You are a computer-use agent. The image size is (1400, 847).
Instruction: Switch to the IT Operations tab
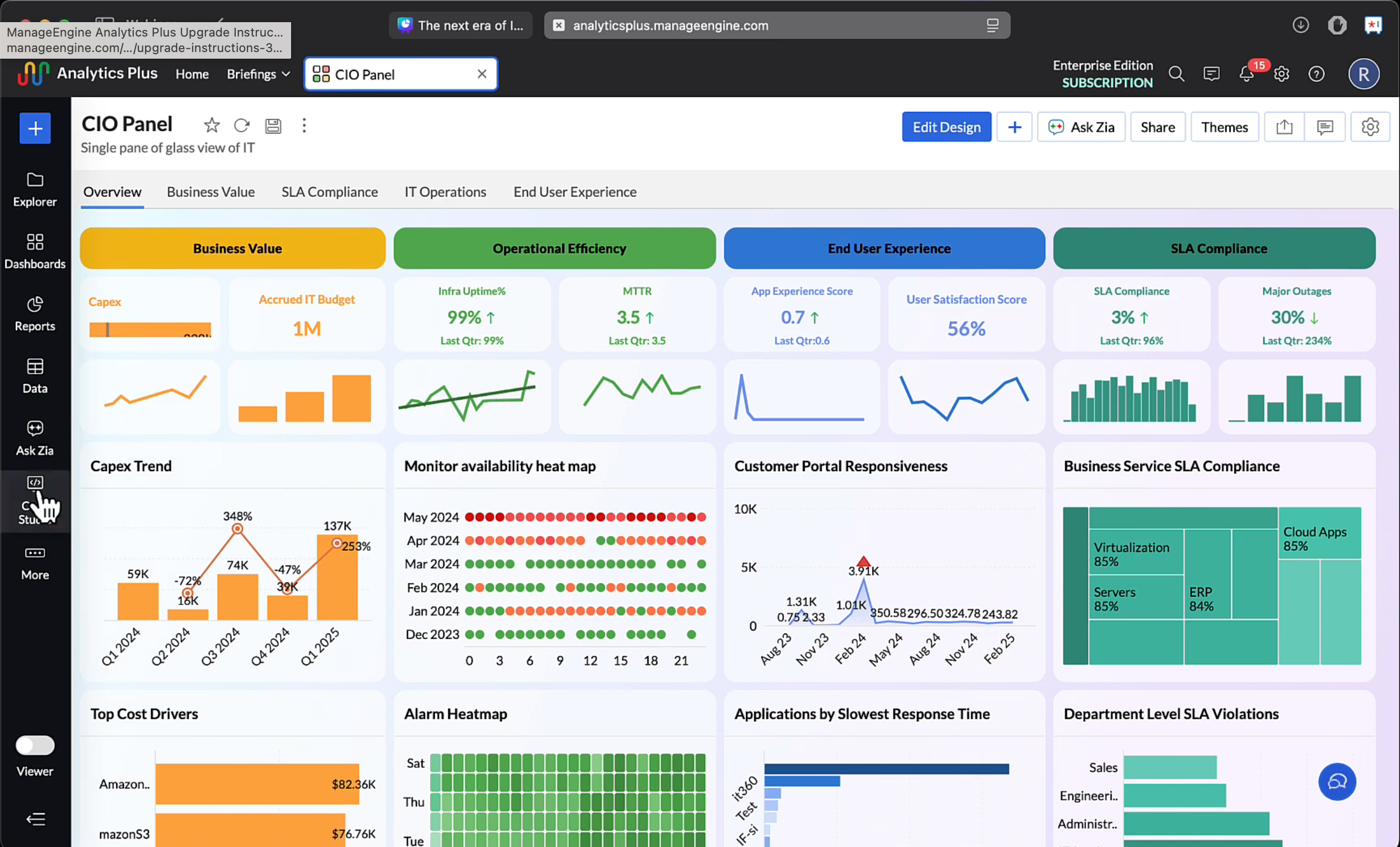tap(445, 192)
